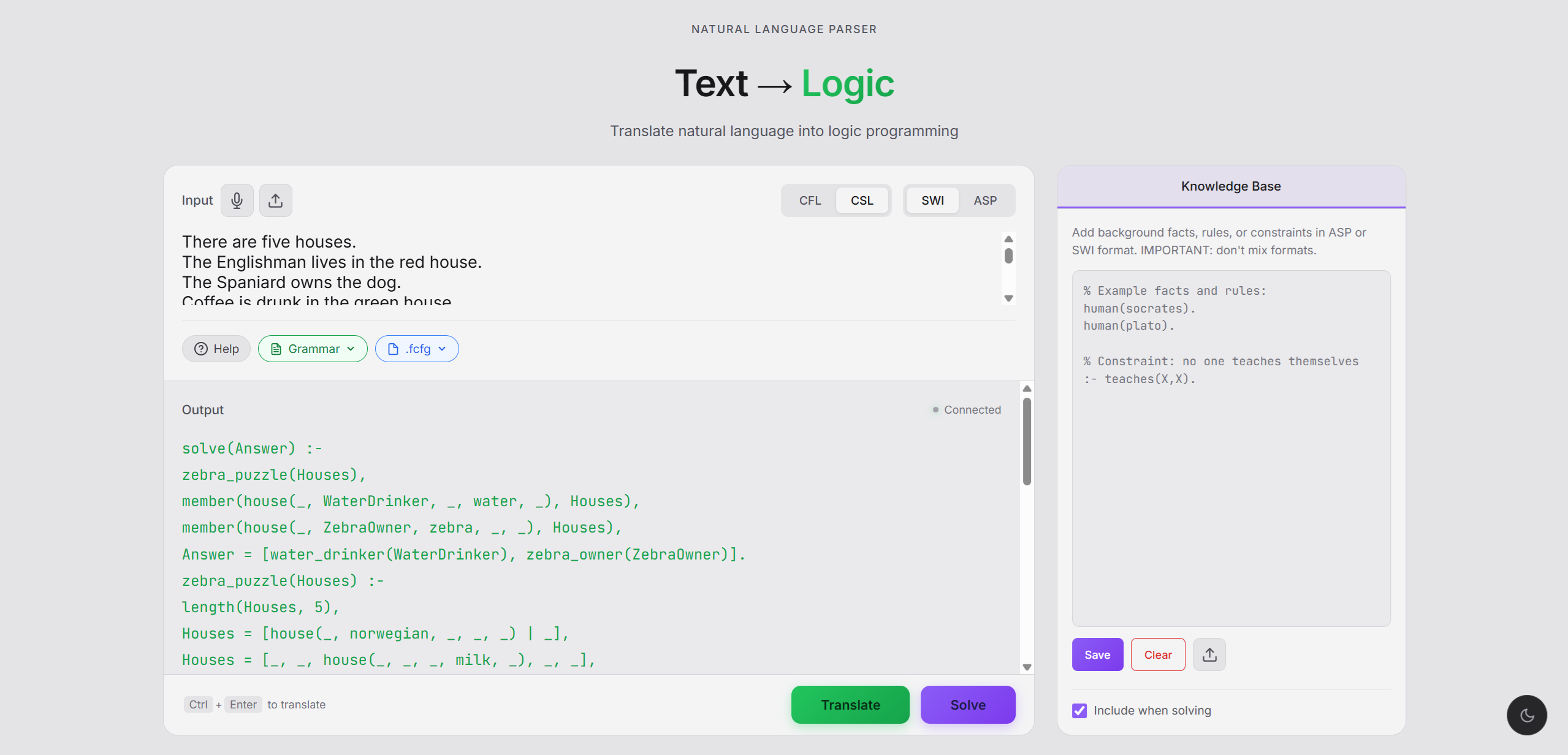This screenshot has height=755, width=1568.
Task: Click the Connected status indicator
Action: click(967, 409)
